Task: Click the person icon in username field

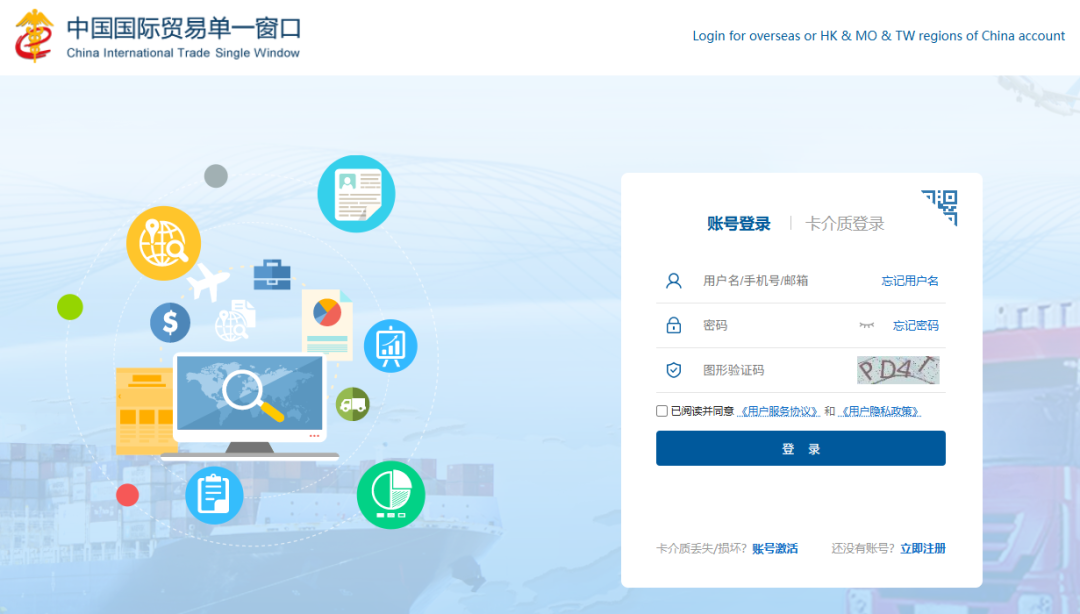Action: point(672,281)
